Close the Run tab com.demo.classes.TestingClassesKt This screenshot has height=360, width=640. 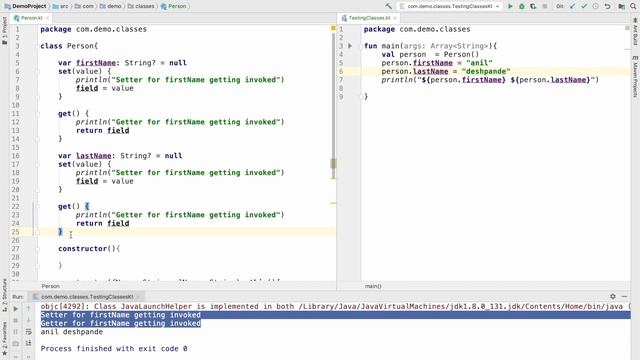point(138,297)
